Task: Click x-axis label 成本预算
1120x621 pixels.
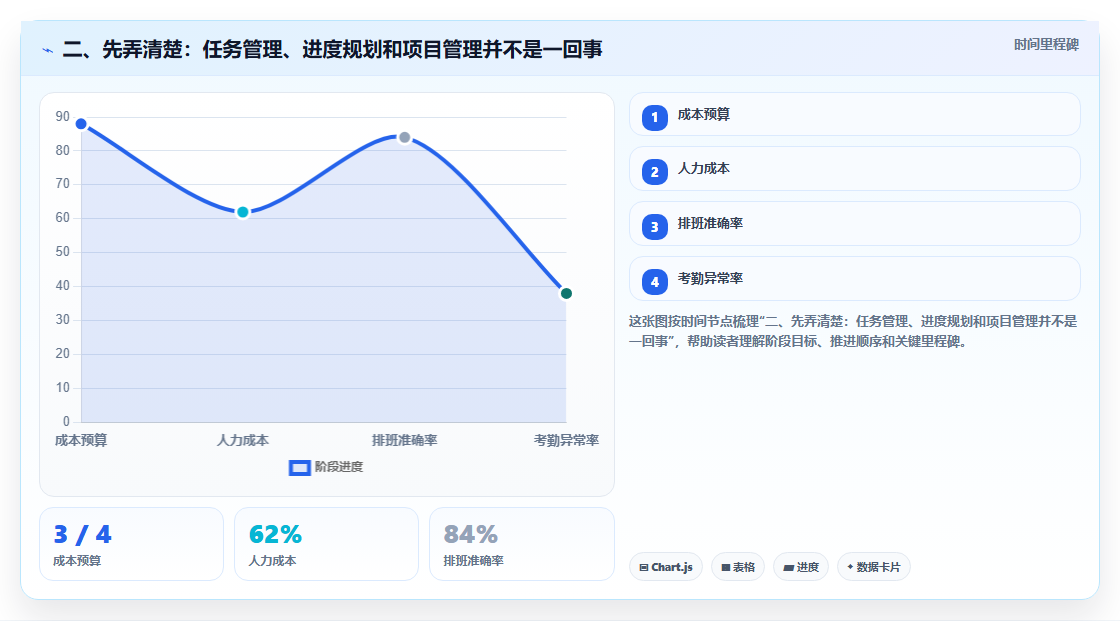Action: click(x=81, y=440)
